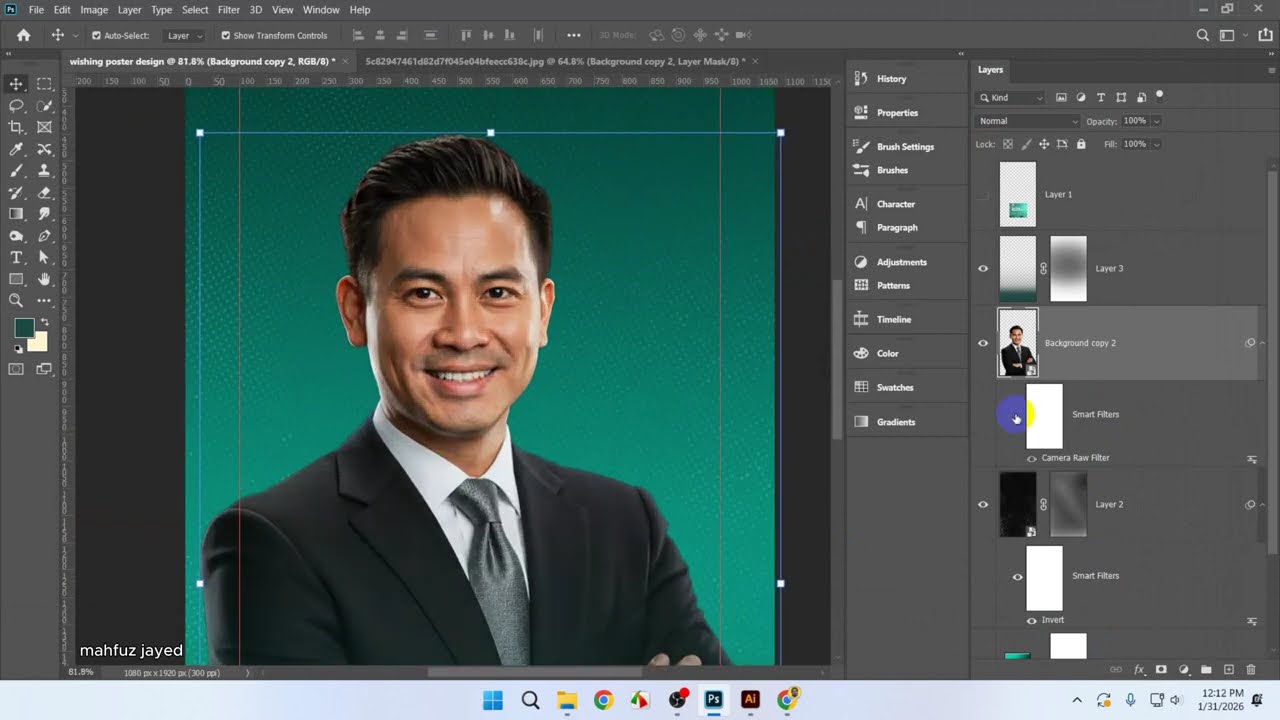Screen dimensions: 1280x720
Task: Lock transparent pixels
Action: click(1007, 144)
